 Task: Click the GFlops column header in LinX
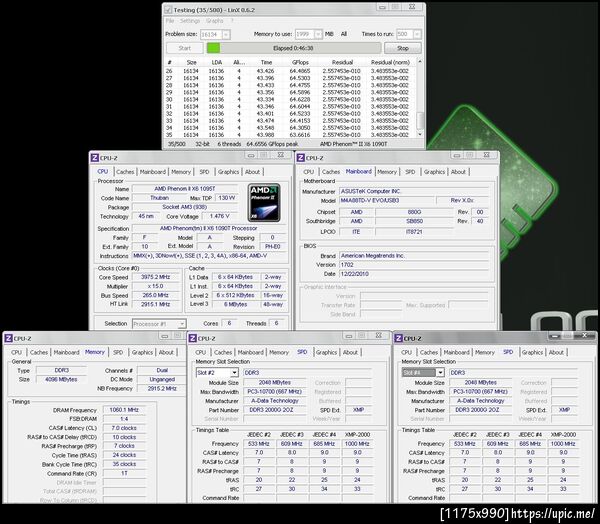coord(300,62)
